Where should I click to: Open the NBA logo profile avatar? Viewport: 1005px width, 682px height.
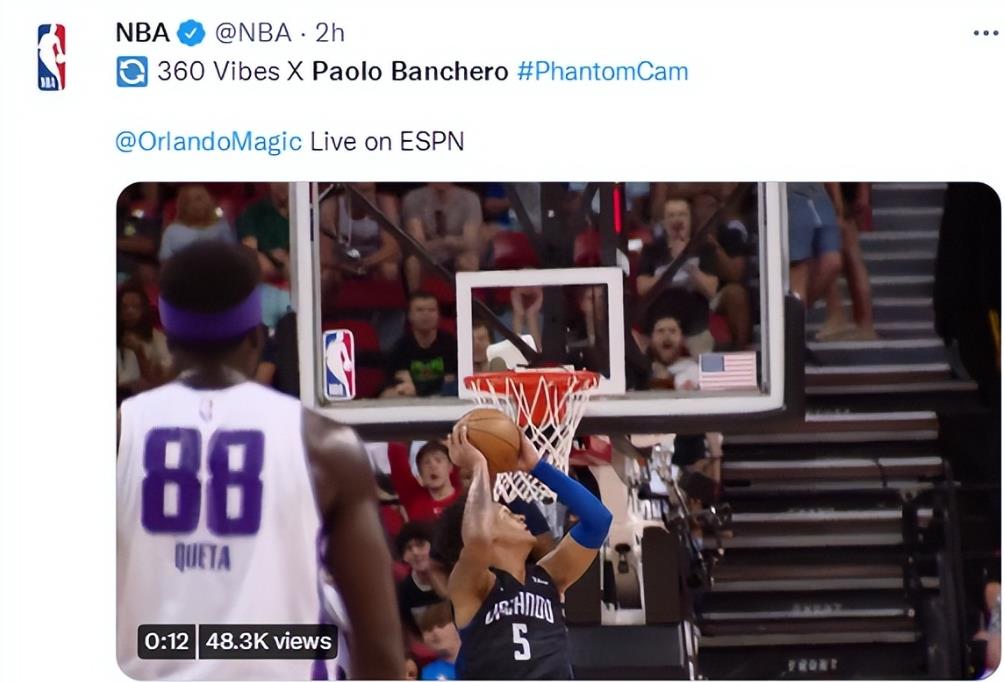click(51, 57)
